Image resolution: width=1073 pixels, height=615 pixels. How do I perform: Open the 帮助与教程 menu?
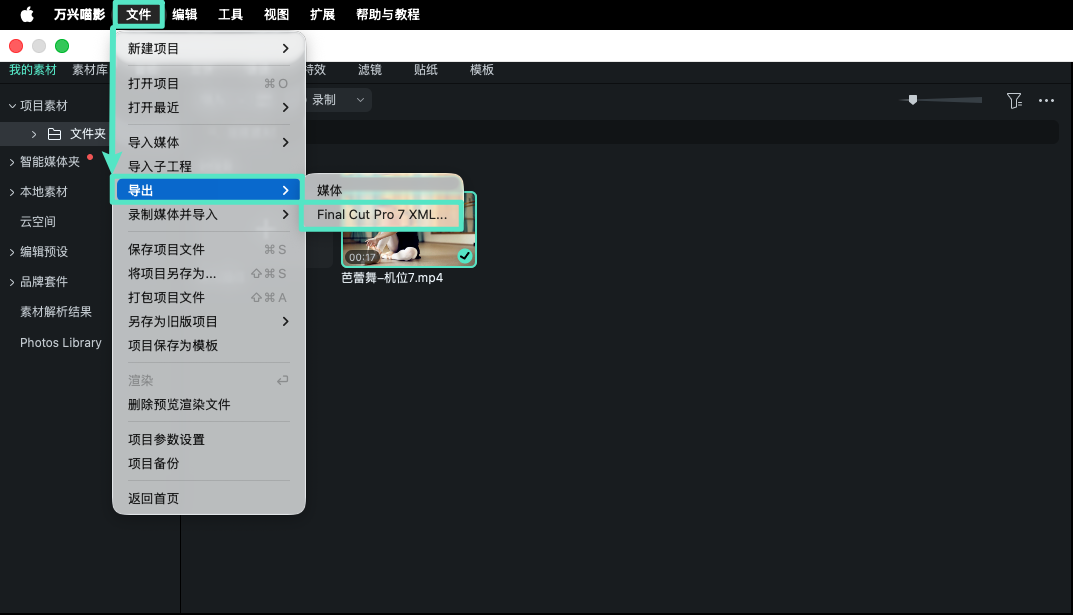[x=387, y=14]
